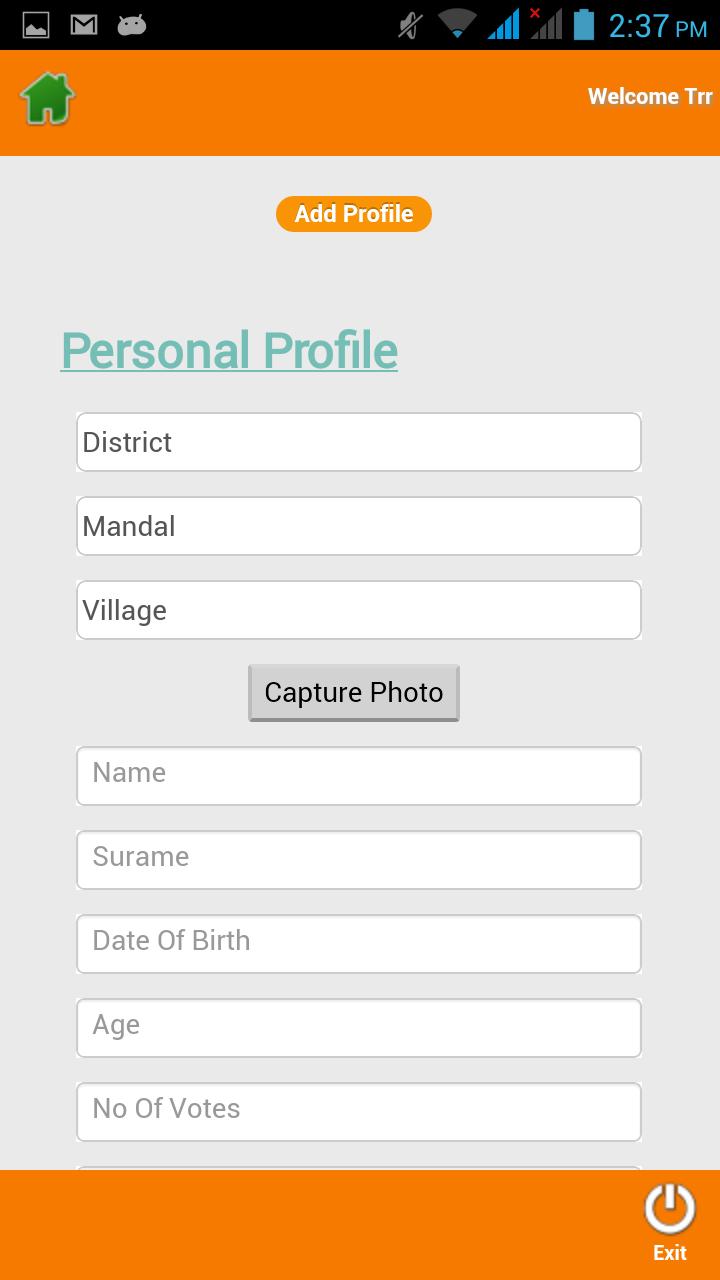Focus the No Of Votes field
This screenshot has width=720, height=1280.
(x=359, y=1112)
